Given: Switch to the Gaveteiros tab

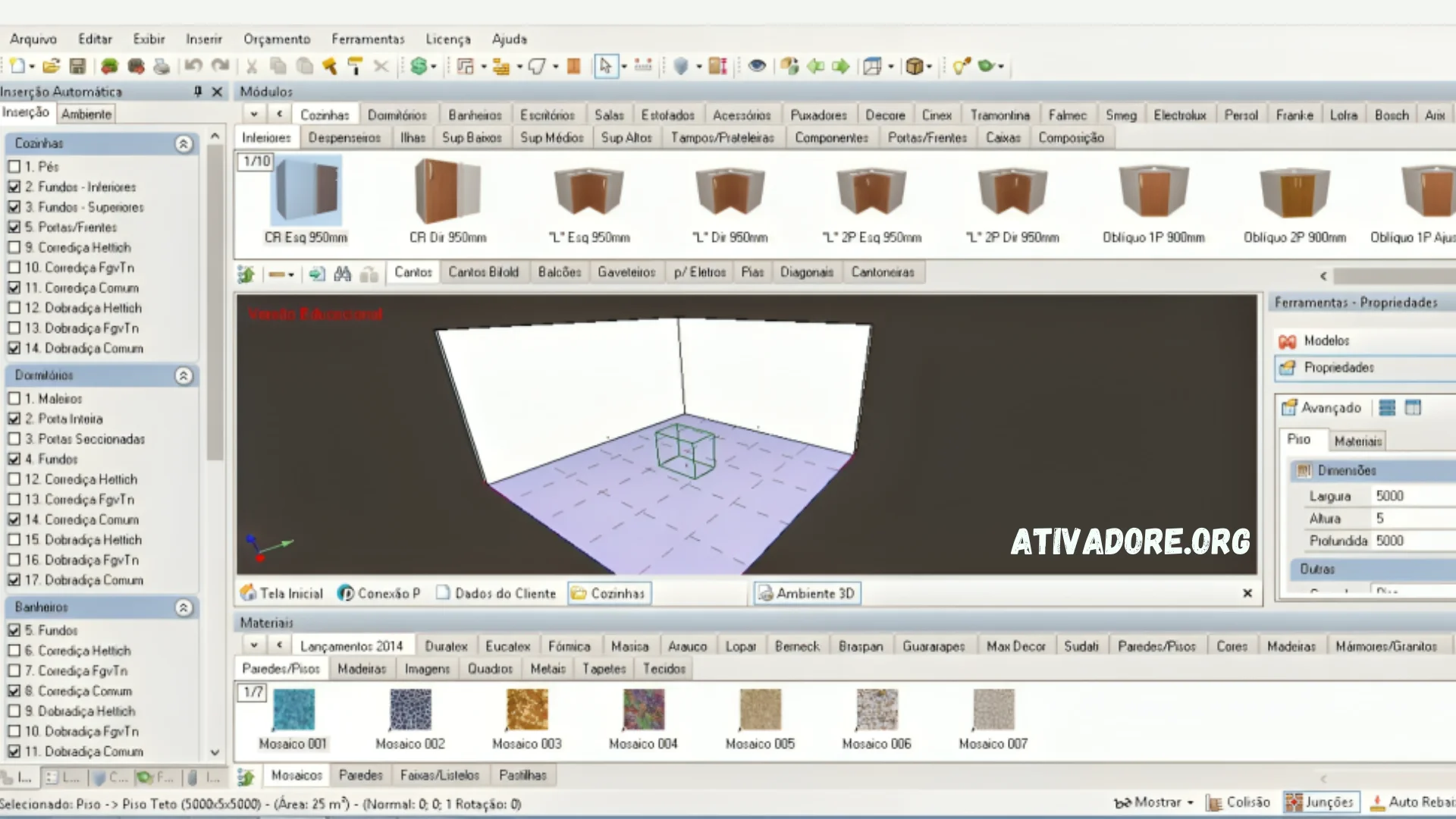Looking at the screenshot, I should (x=626, y=272).
